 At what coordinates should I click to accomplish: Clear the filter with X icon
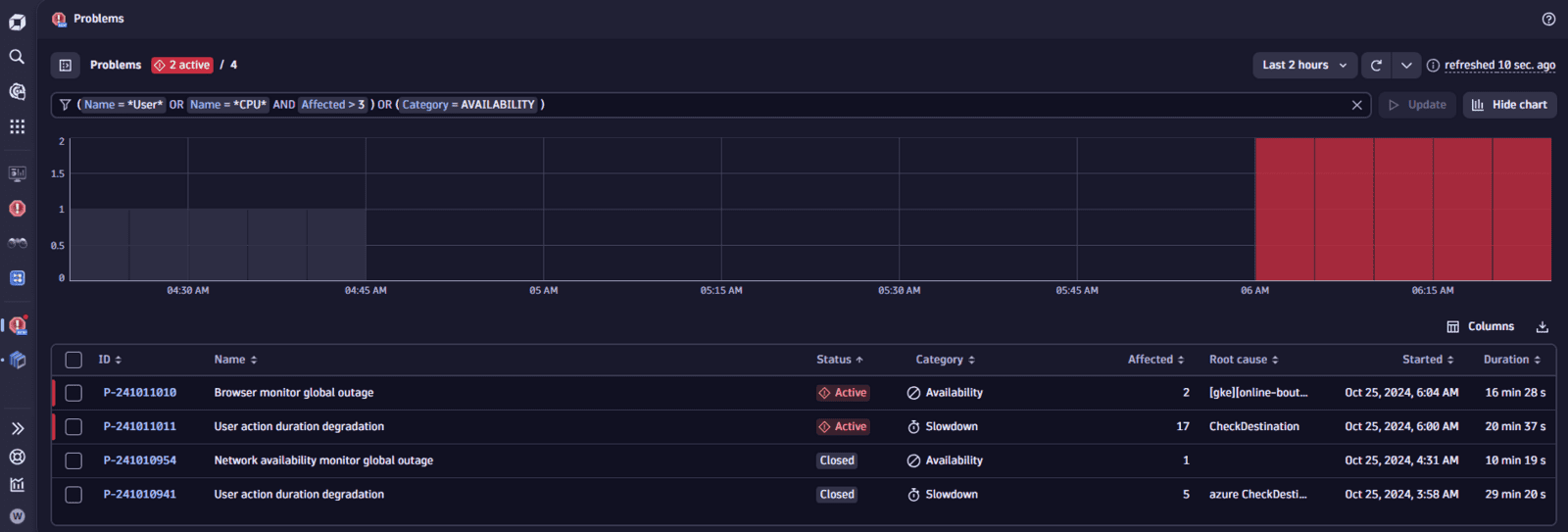click(x=1356, y=105)
